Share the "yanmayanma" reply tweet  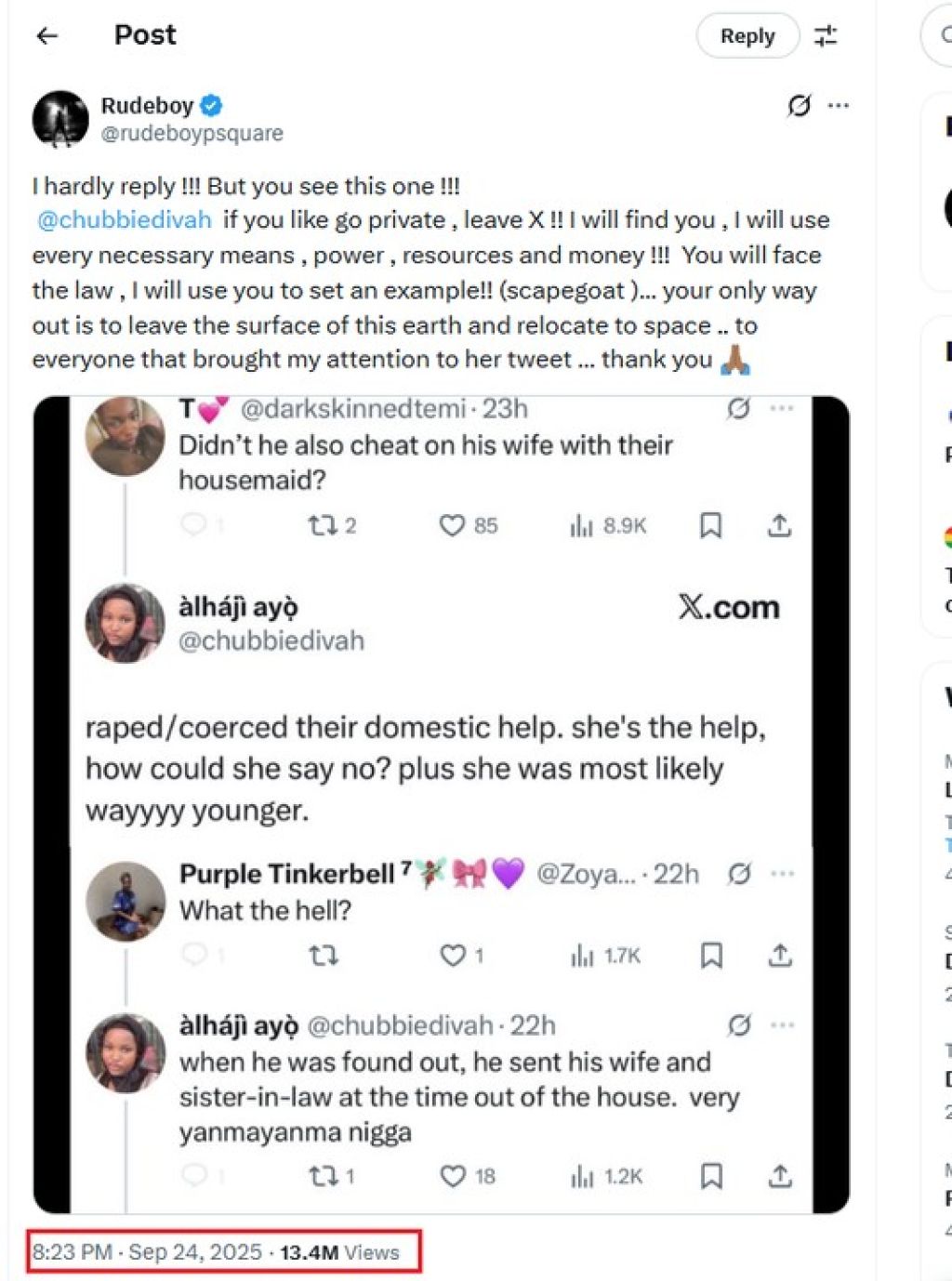coord(780,1177)
